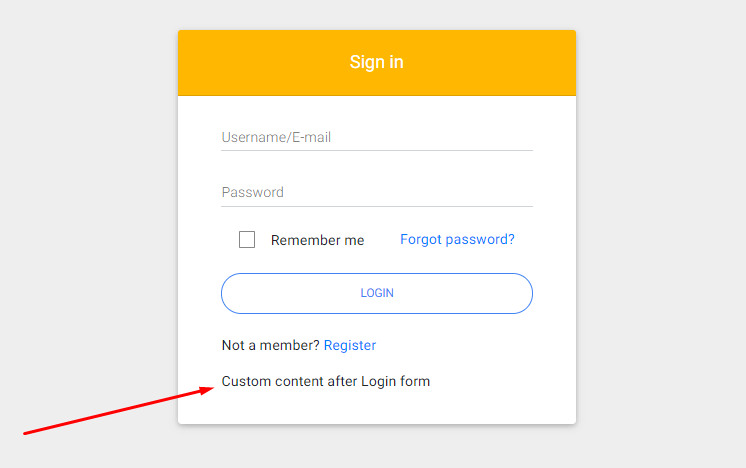Click the underline beneath the Password field
Screen dimensions: 746x468
tap(376, 206)
